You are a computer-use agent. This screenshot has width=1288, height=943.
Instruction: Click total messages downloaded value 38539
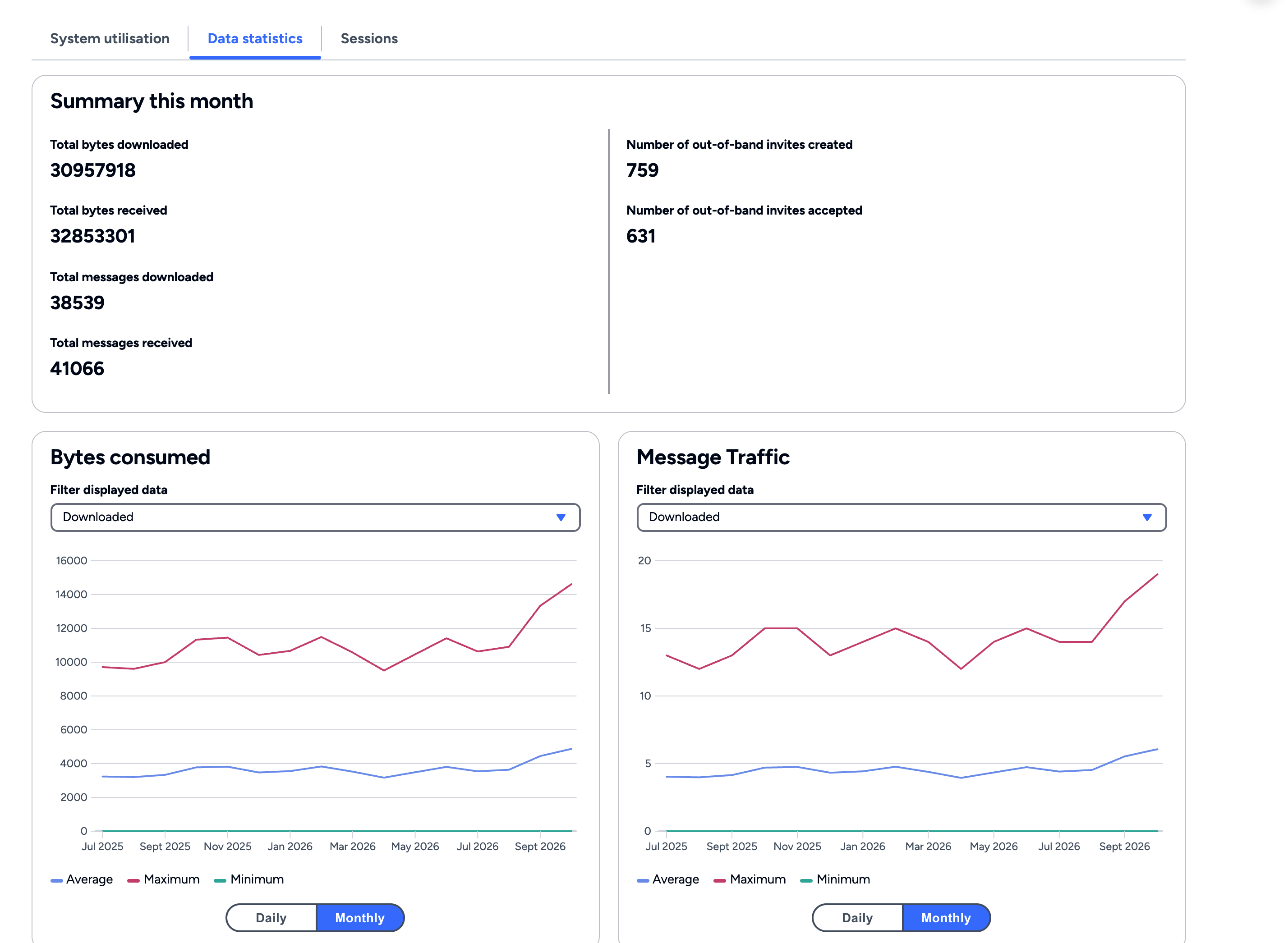pos(77,302)
